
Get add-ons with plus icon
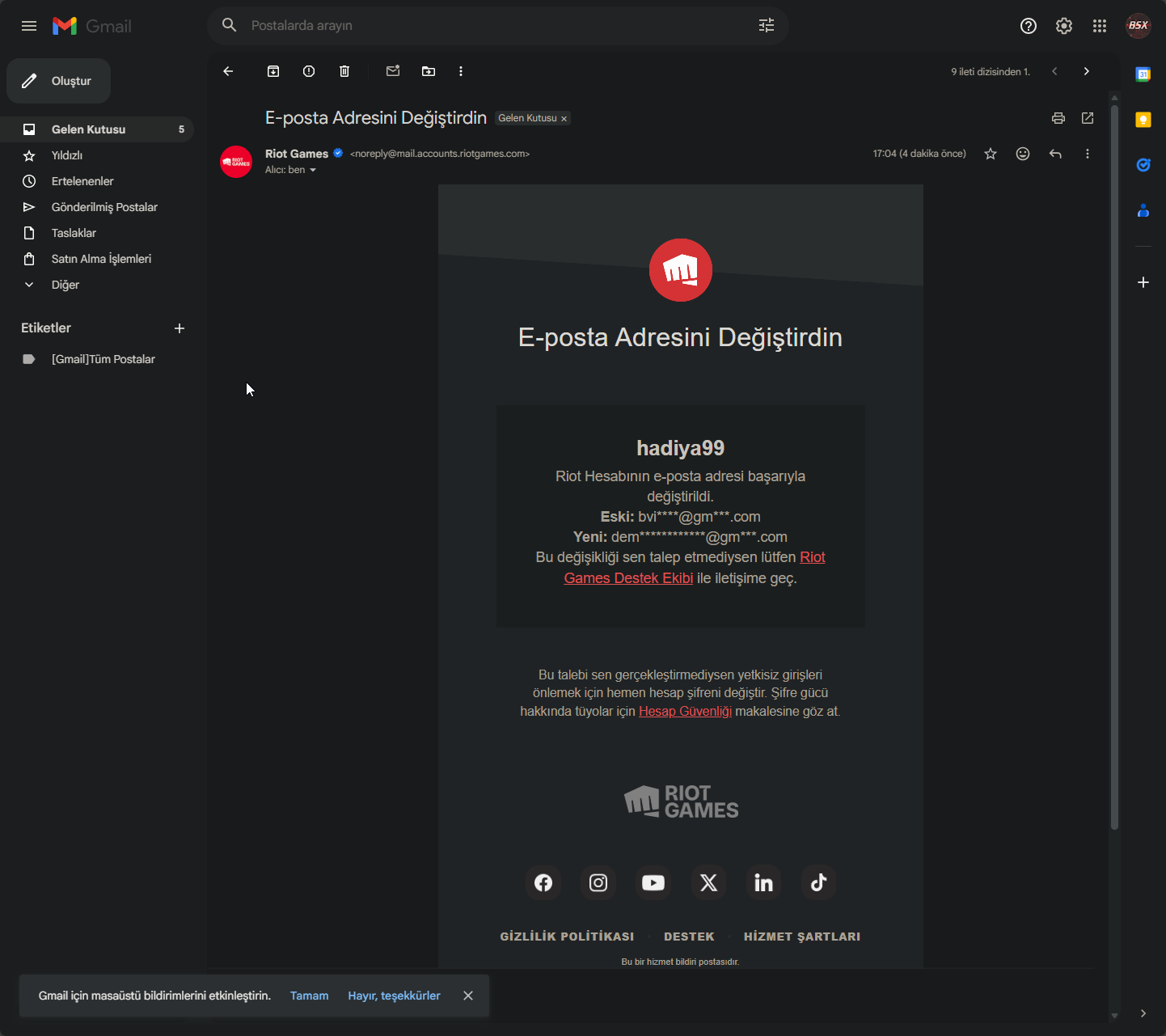[1143, 282]
